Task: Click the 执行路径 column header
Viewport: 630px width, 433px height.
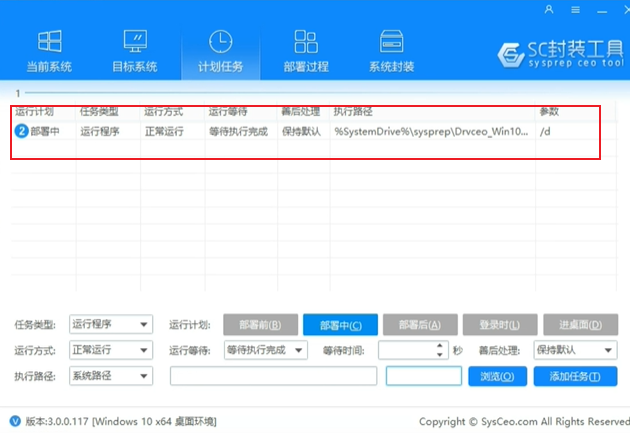Action: [x=353, y=112]
